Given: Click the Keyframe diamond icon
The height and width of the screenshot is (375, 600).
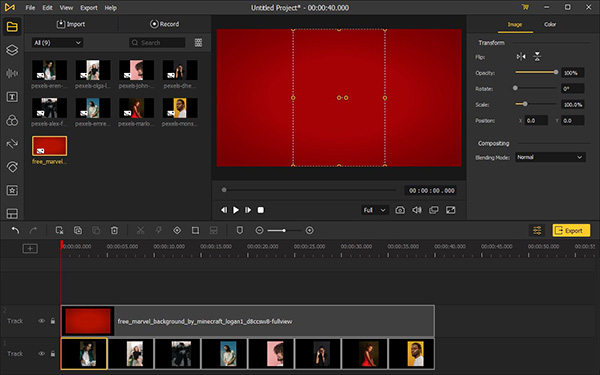Looking at the screenshot, I should tap(177, 230).
